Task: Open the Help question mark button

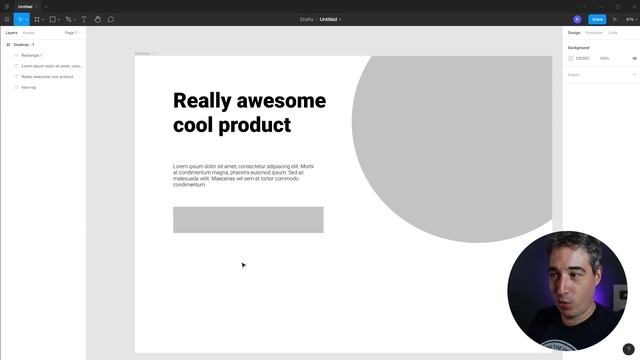Action: click(x=629, y=349)
